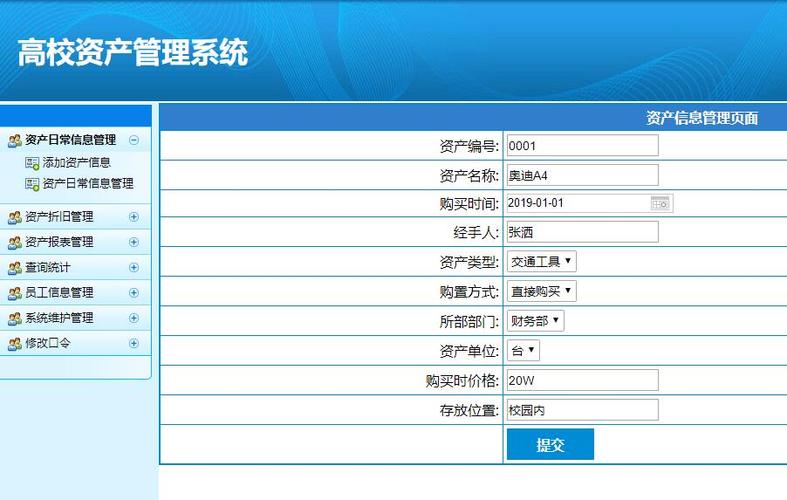Open the 资产单位 dropdown showing 台
Viewport: 787px width, 500px height.
523,350
